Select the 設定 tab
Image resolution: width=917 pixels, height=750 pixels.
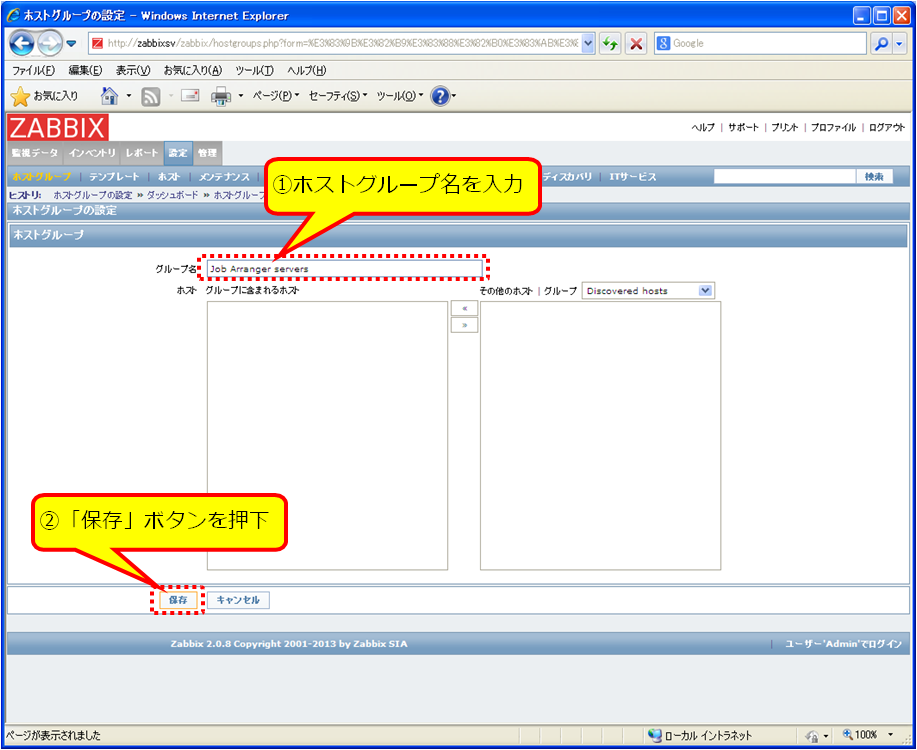178,153
